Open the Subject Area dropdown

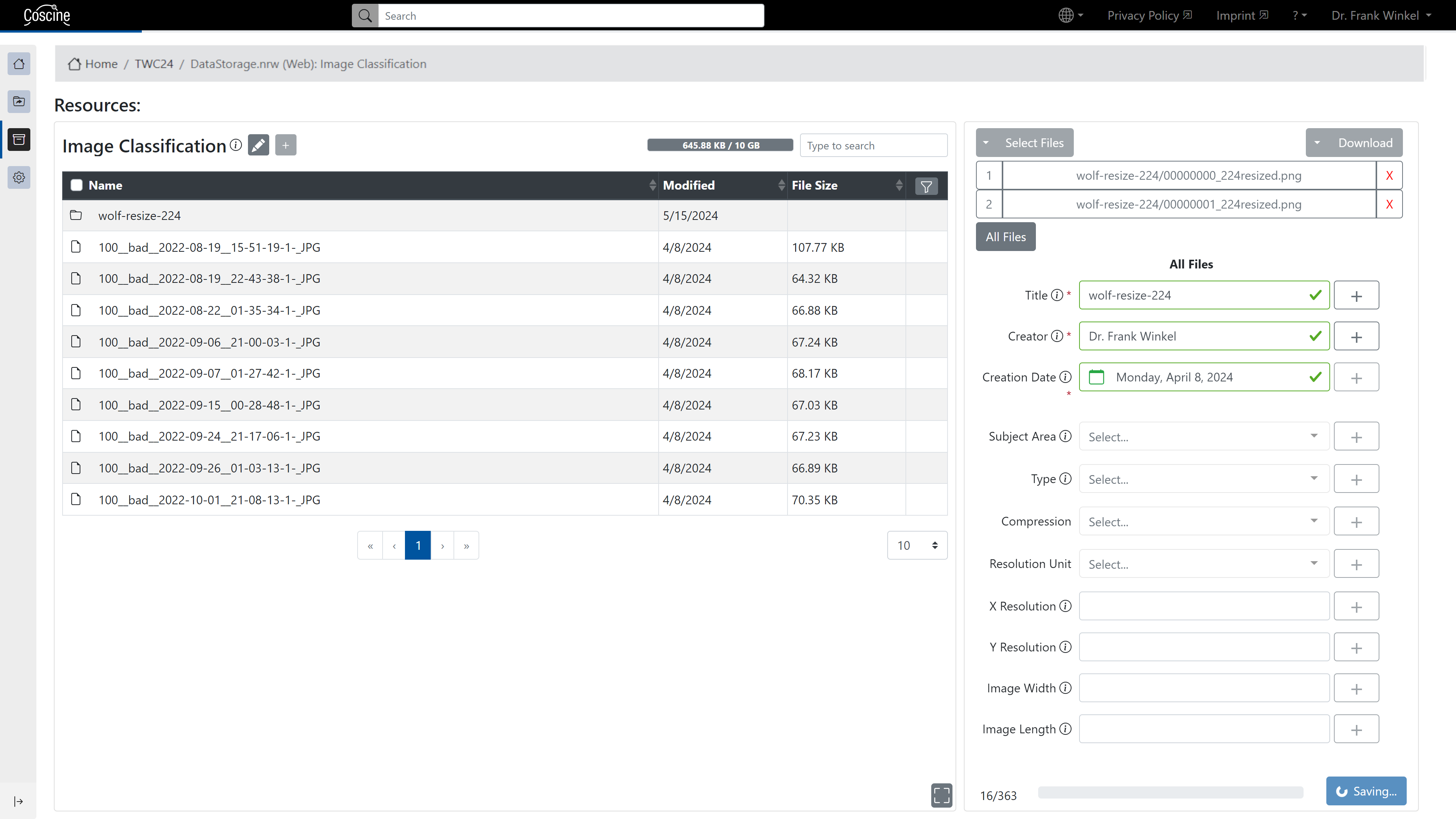coord(1203,437)
